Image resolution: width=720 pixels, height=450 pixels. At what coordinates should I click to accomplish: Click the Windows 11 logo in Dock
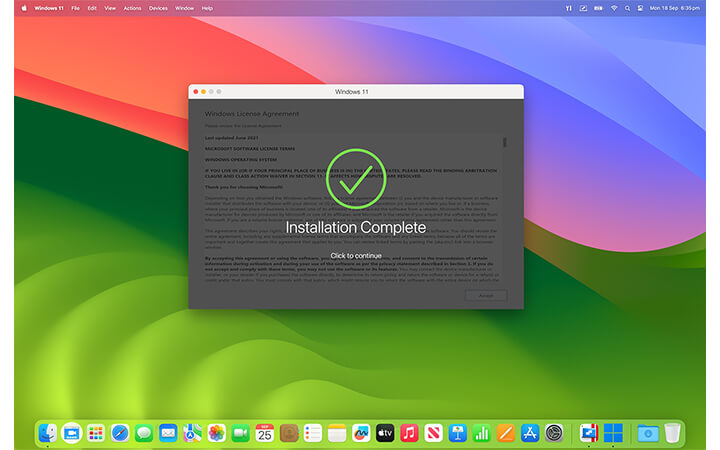point(613,433)
